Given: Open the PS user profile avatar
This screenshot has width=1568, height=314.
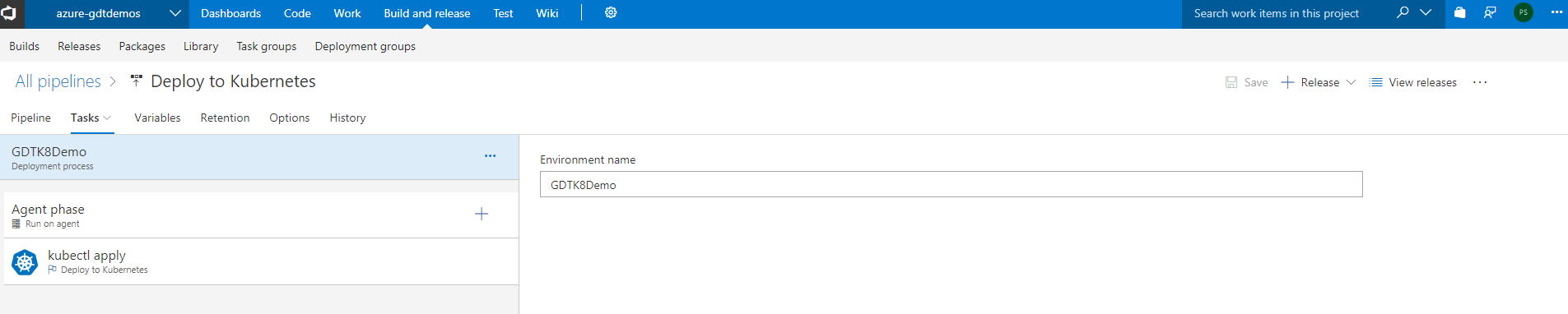Looking at the screenshot, I should pyautogui.click(x=1524, y=13).
